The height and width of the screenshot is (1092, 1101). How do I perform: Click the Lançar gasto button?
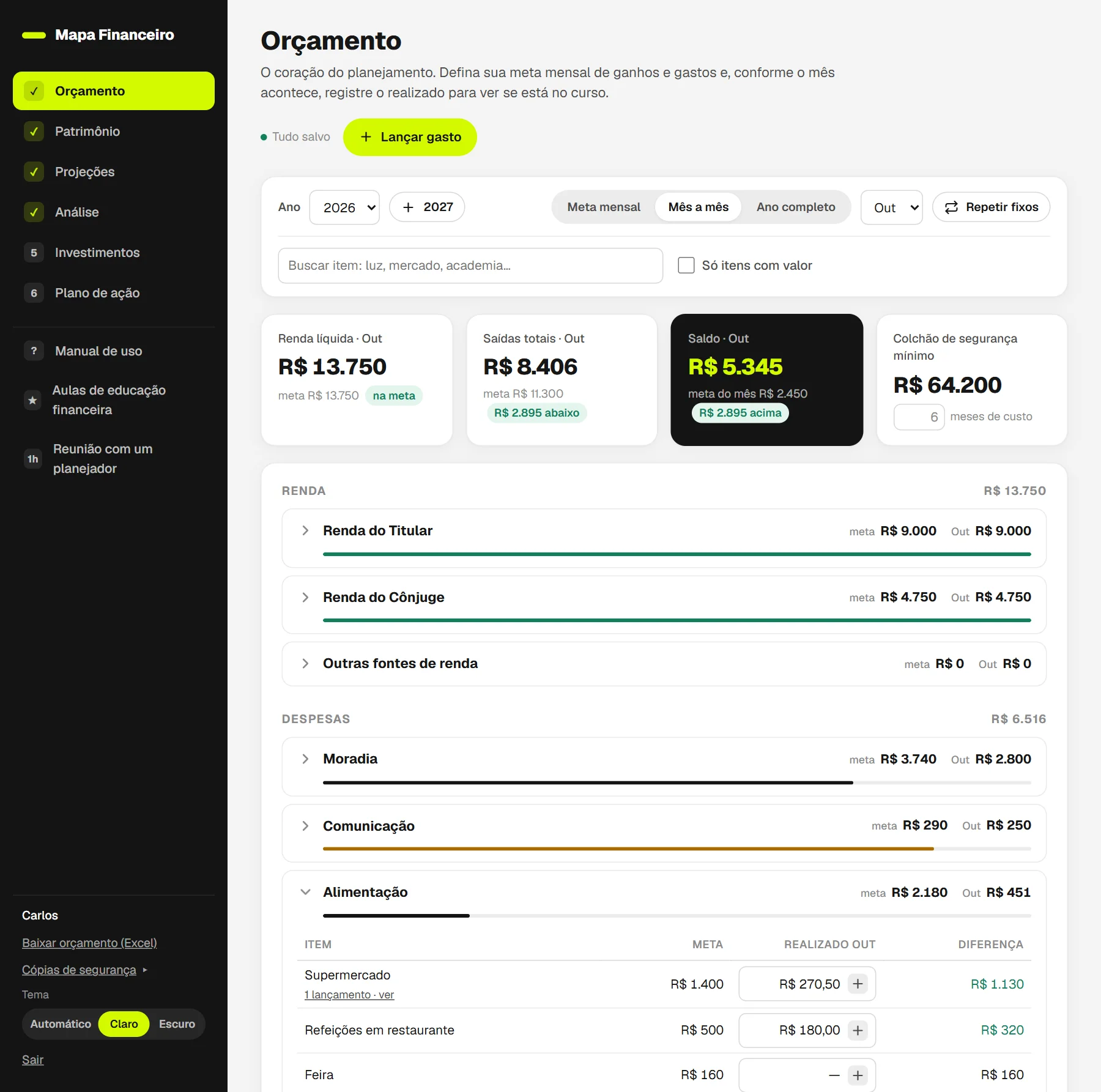click(x=410, y=137)
